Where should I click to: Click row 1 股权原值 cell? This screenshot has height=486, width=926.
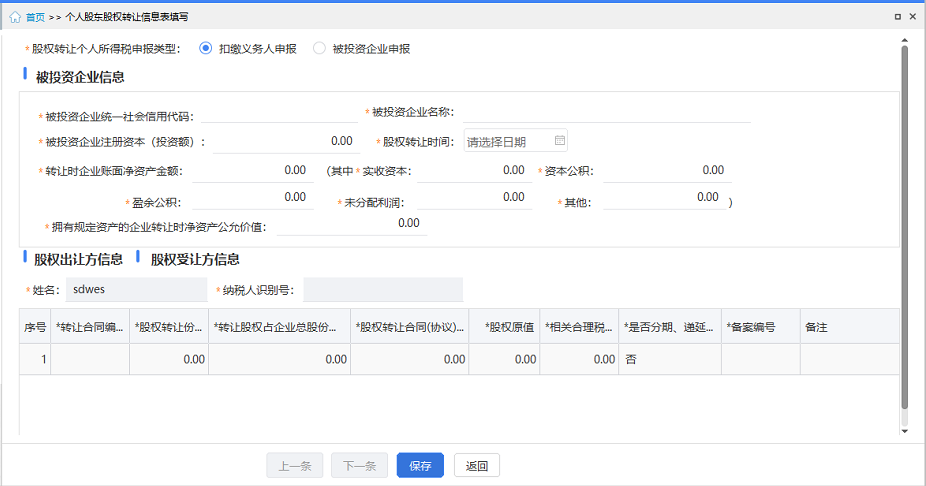[504, 359]
